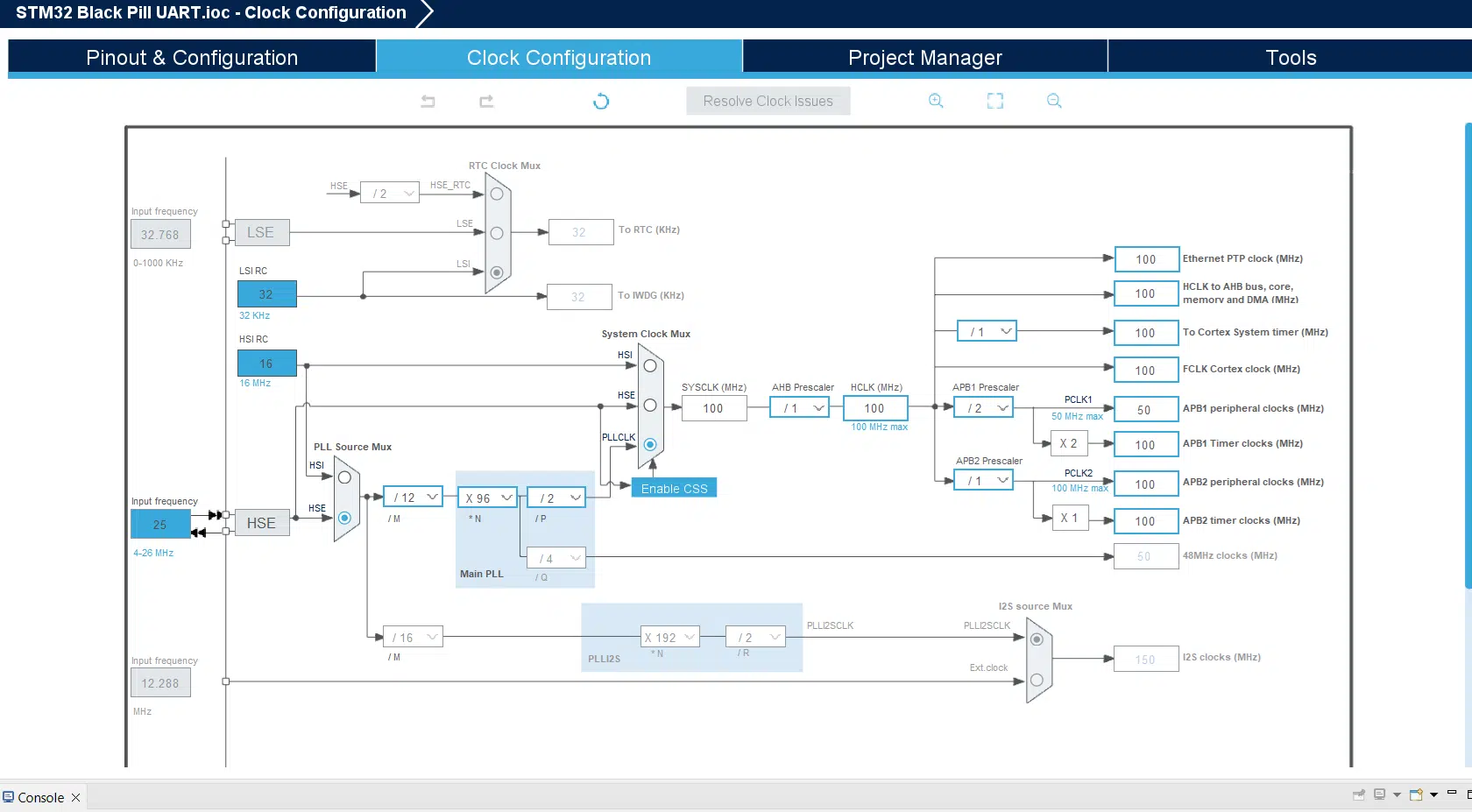Open the AHB Prescaler /1 dropdown

800,408
